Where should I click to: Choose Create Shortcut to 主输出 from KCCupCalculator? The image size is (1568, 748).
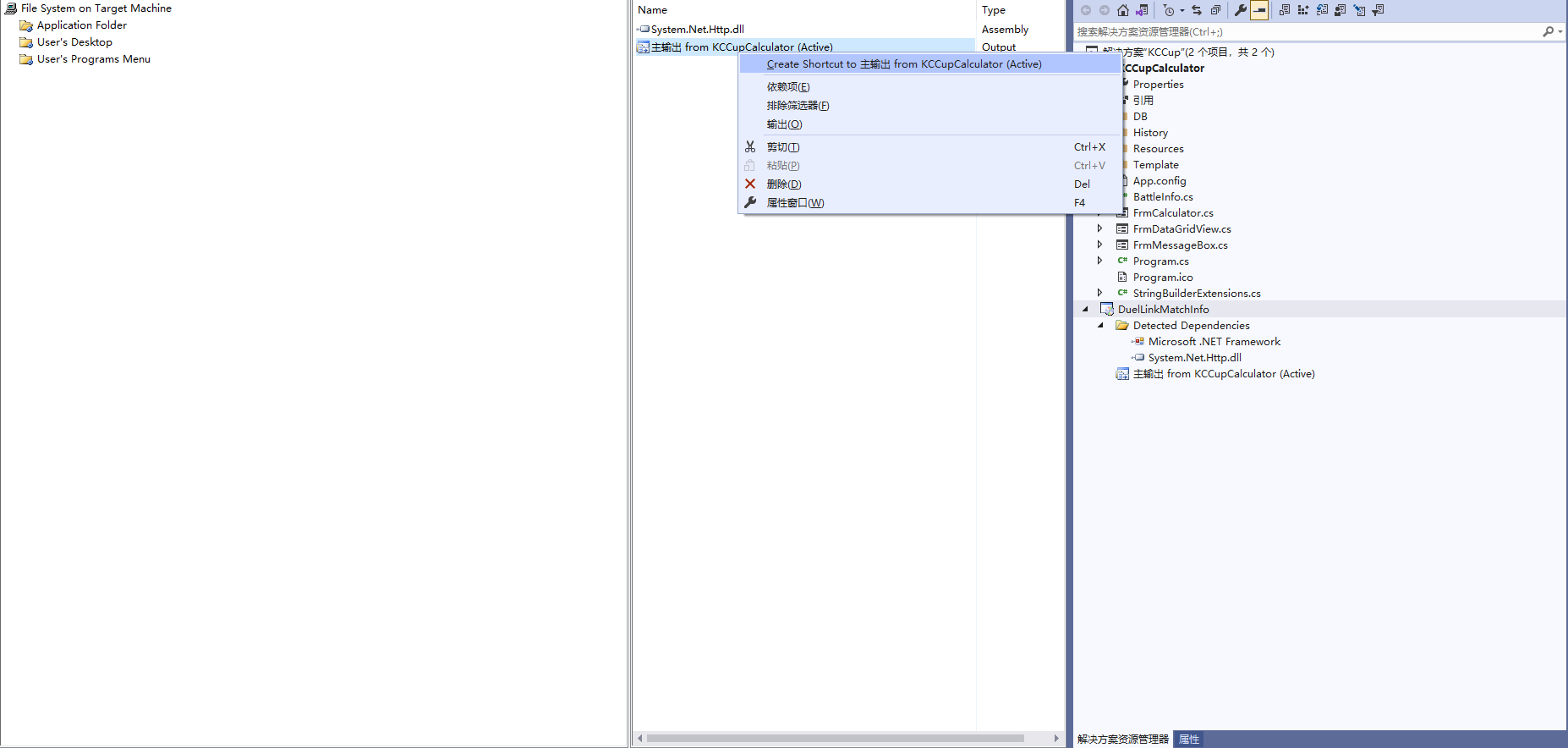(x=930, y=64)
